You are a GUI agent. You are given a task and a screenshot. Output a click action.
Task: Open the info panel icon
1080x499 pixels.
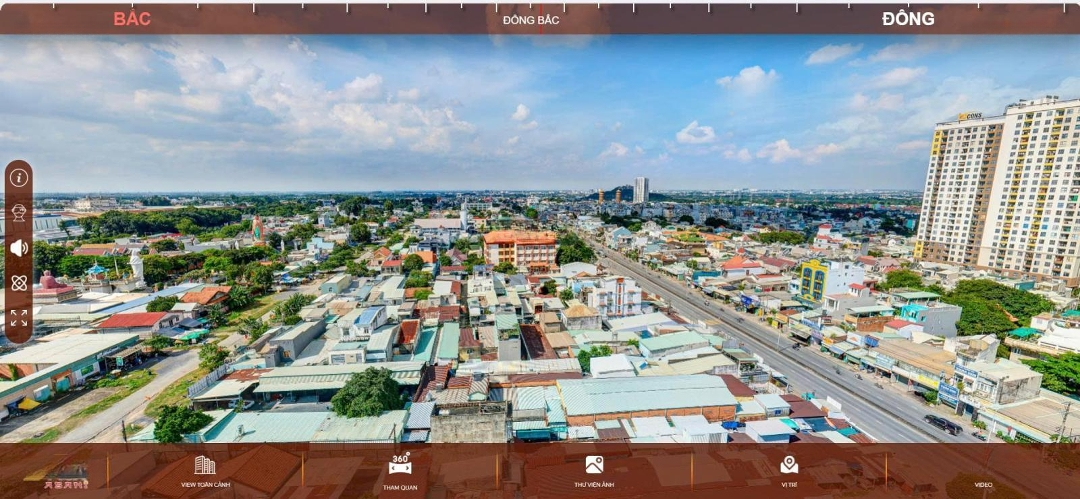click(x=19, y=178)
